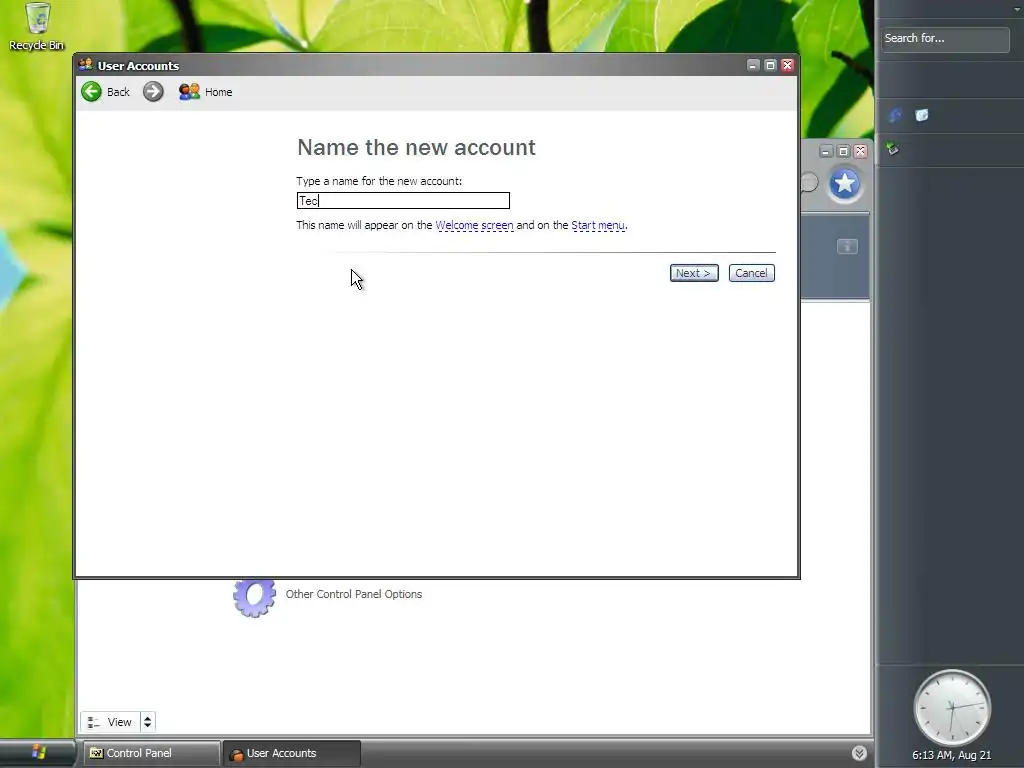The image size is (1024, 768).
Task: Click the date and time display
Action: tap(952, 755)
